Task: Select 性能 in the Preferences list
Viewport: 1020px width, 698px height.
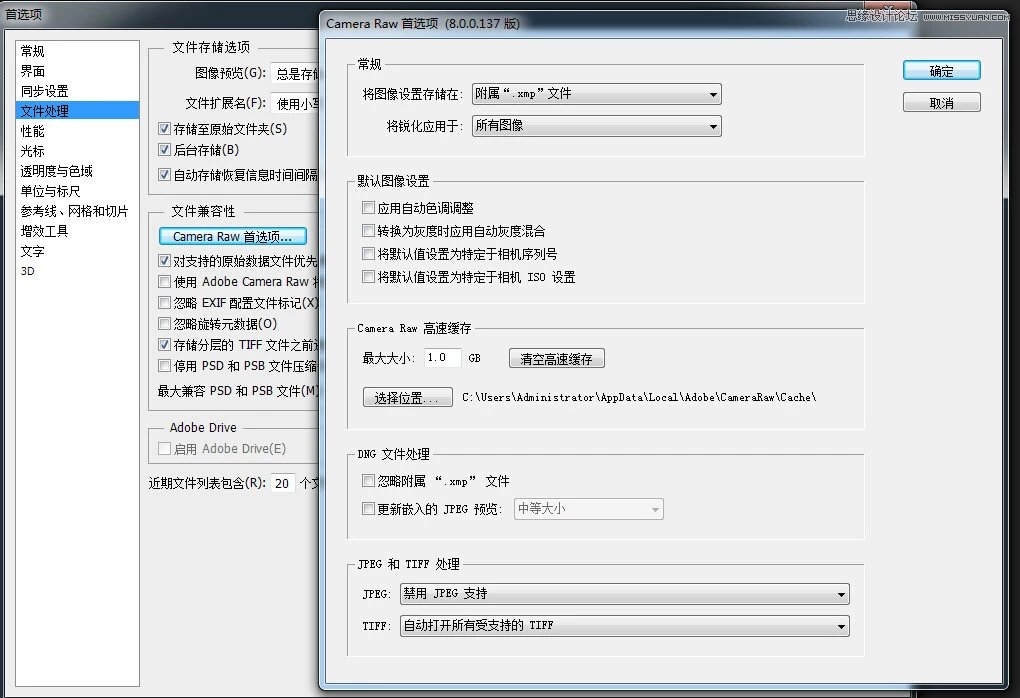Action: click(77, 131)
